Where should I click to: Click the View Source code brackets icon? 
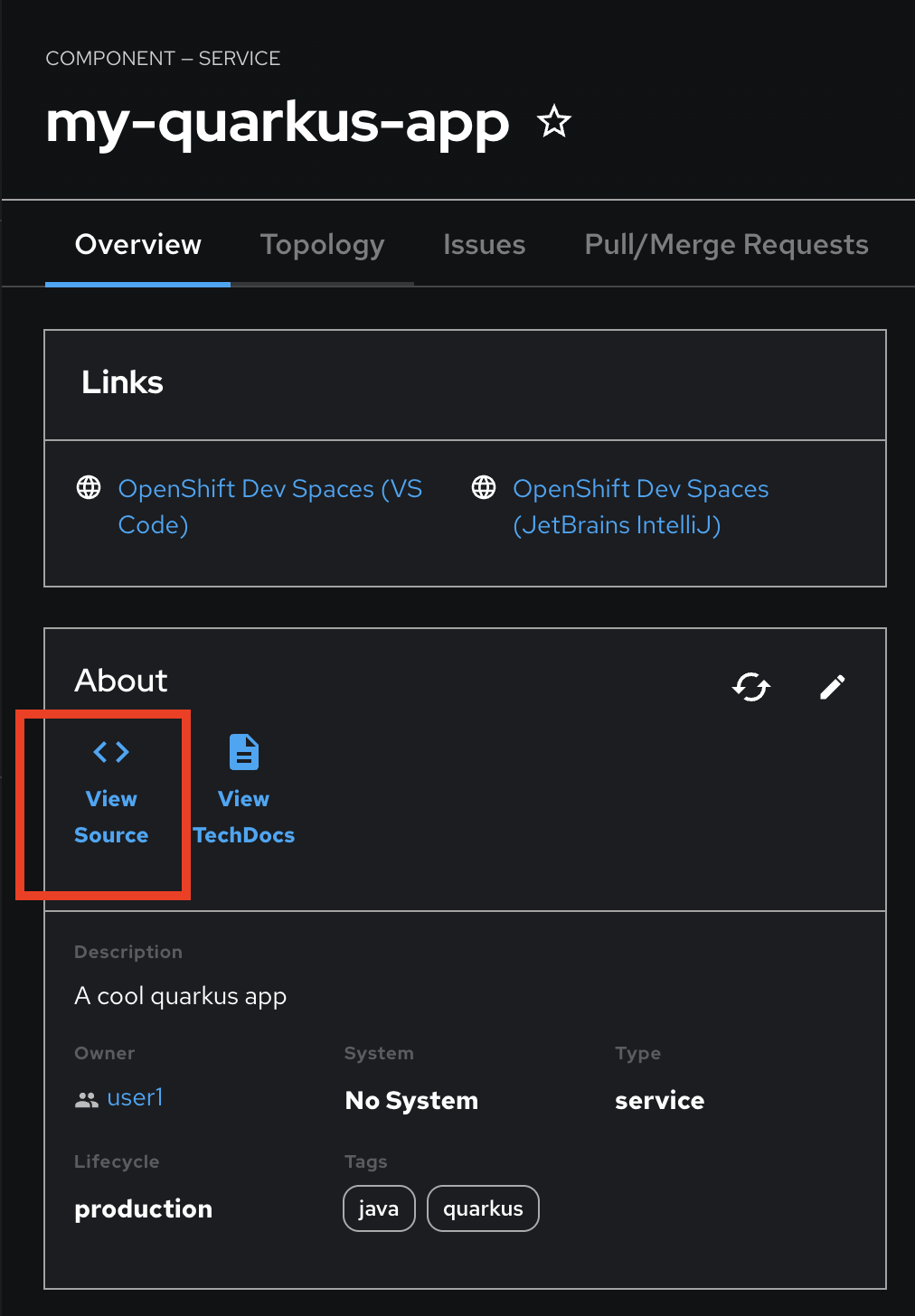111,751
